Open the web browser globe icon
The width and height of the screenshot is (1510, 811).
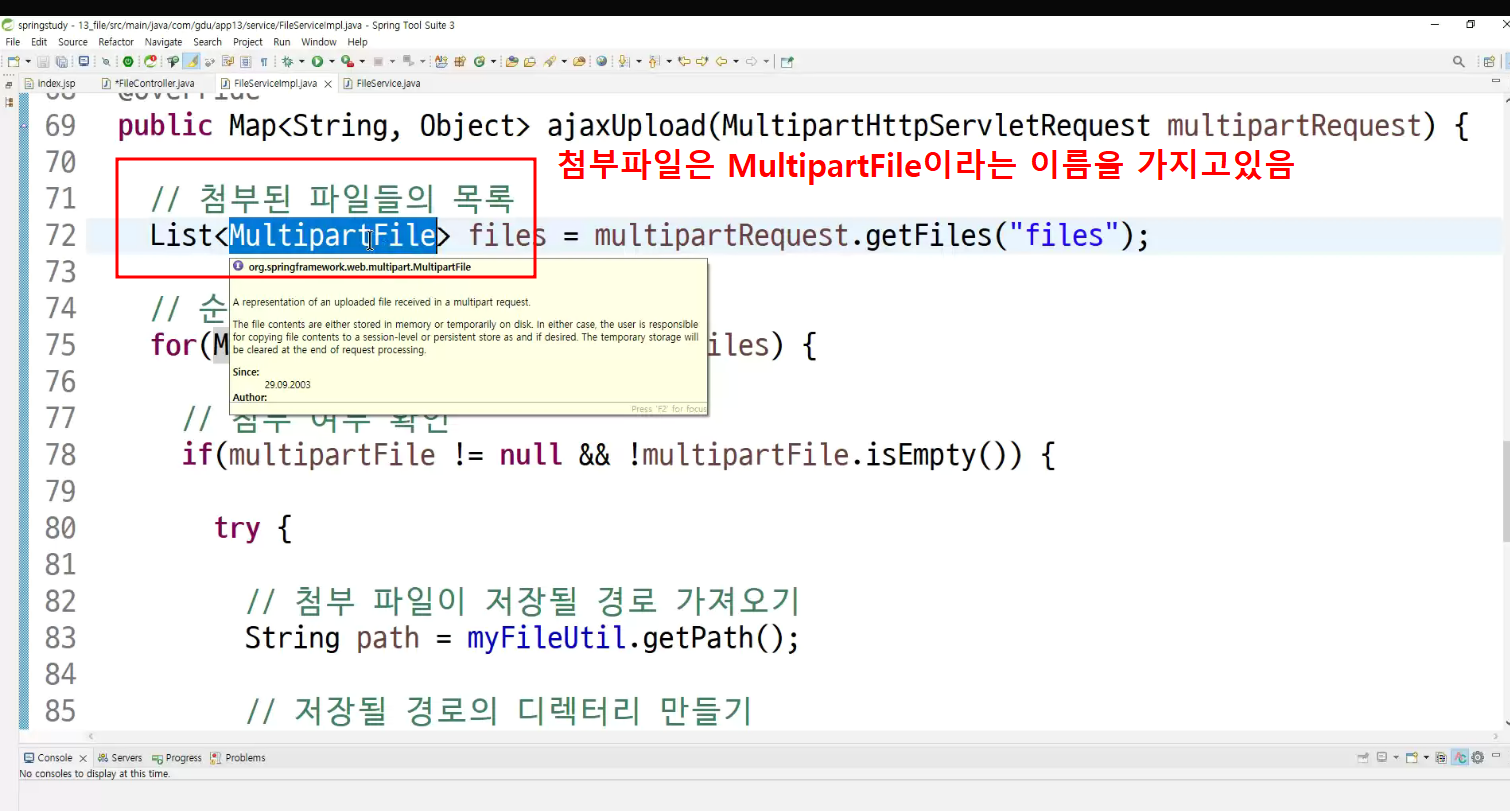601,61
